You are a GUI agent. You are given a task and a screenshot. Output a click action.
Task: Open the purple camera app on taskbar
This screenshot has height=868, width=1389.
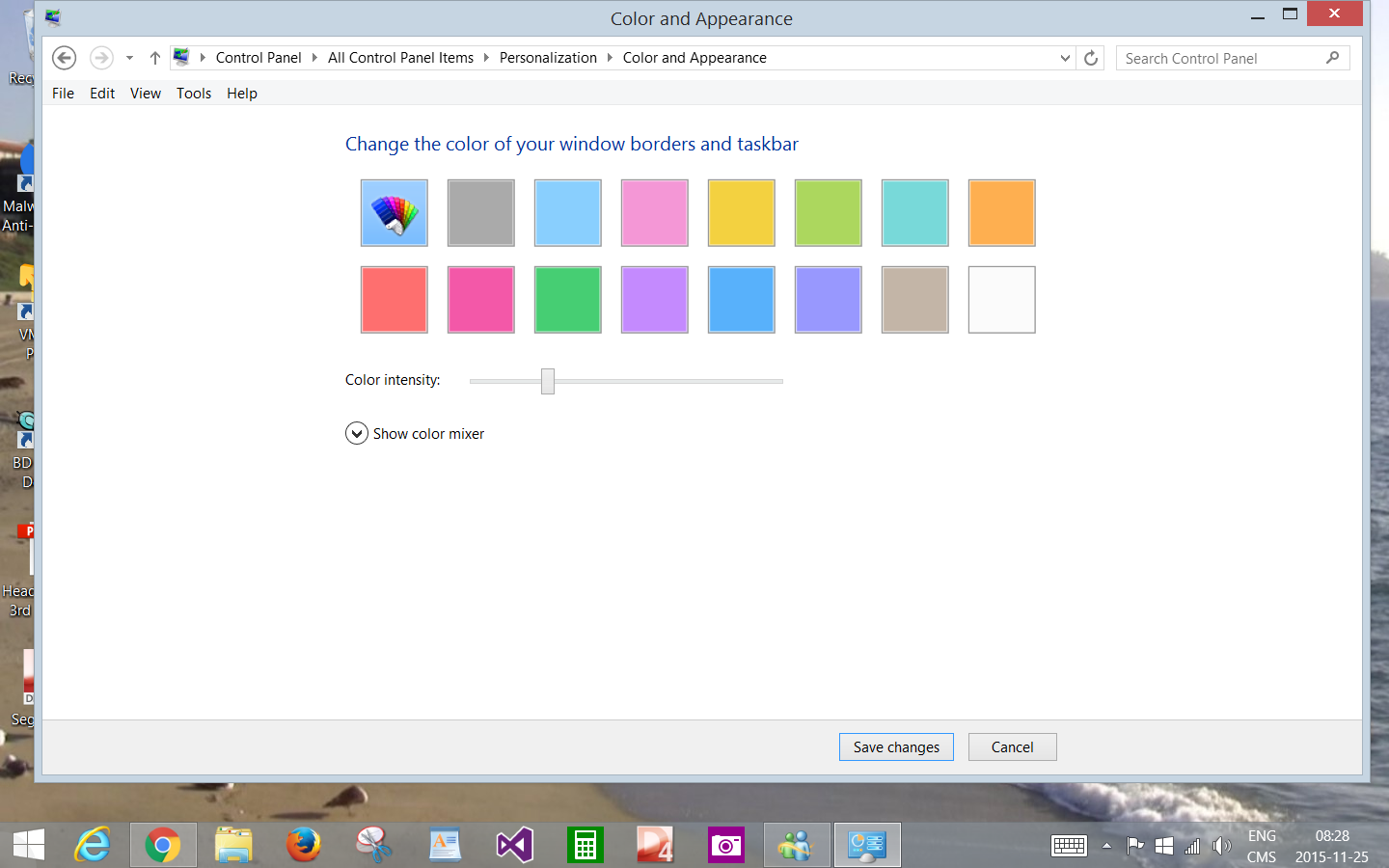pos(725,846)
